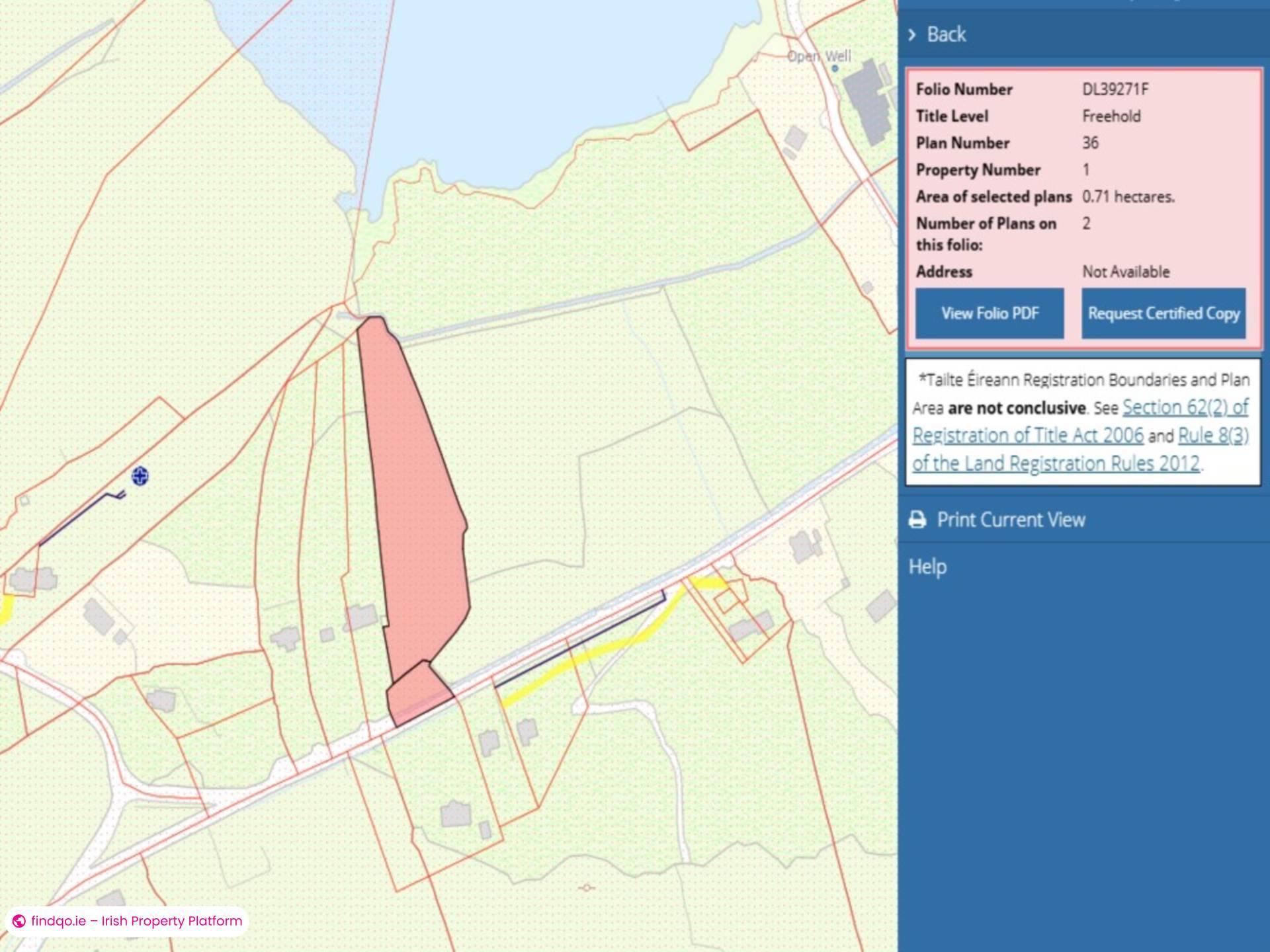Click the printer icon beside Print Current View
Image resolution: width=1270 pixels, height=952 pixels.
coord(918,520)
